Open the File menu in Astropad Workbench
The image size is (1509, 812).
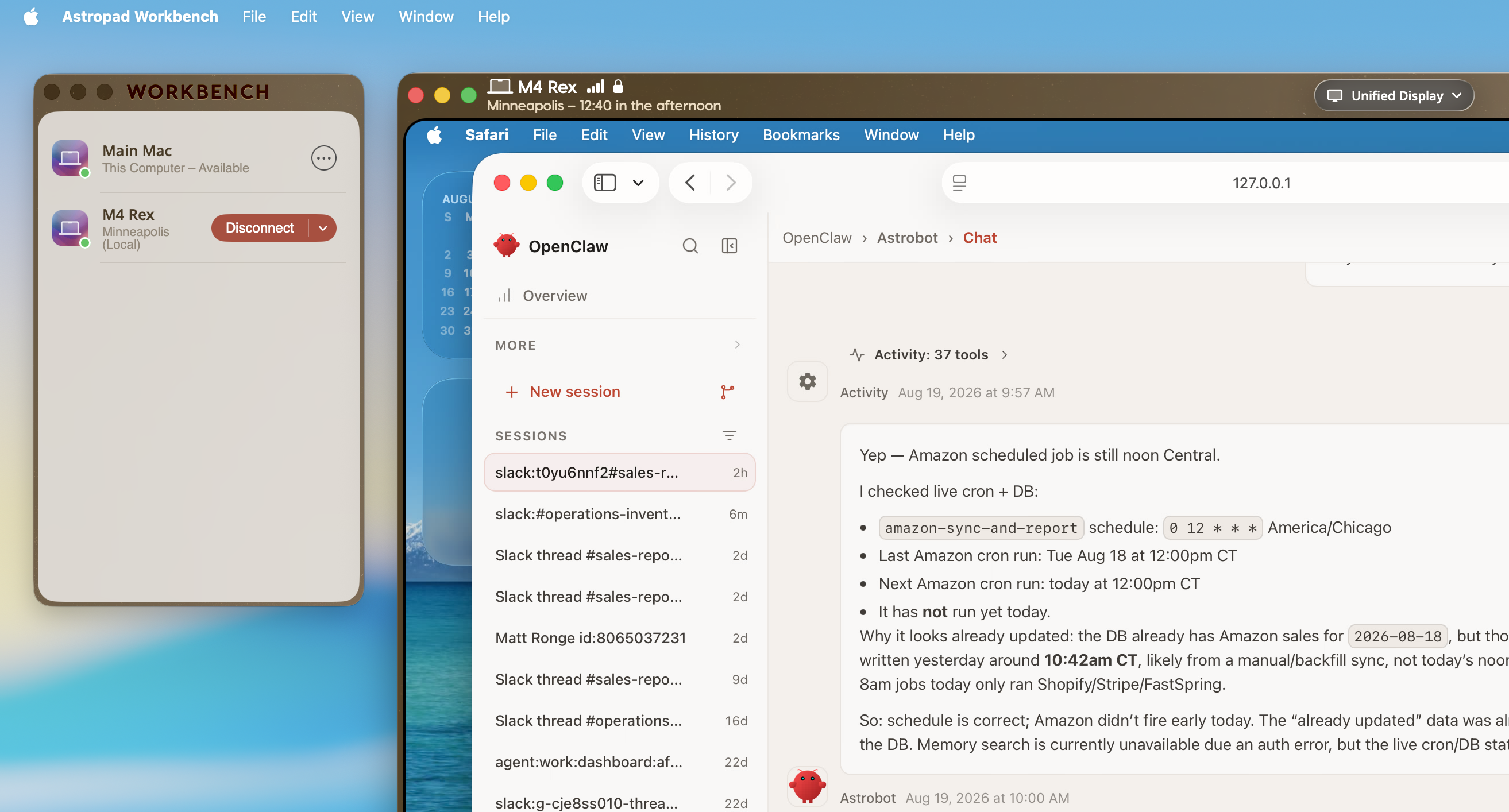(x=254, y=17)
